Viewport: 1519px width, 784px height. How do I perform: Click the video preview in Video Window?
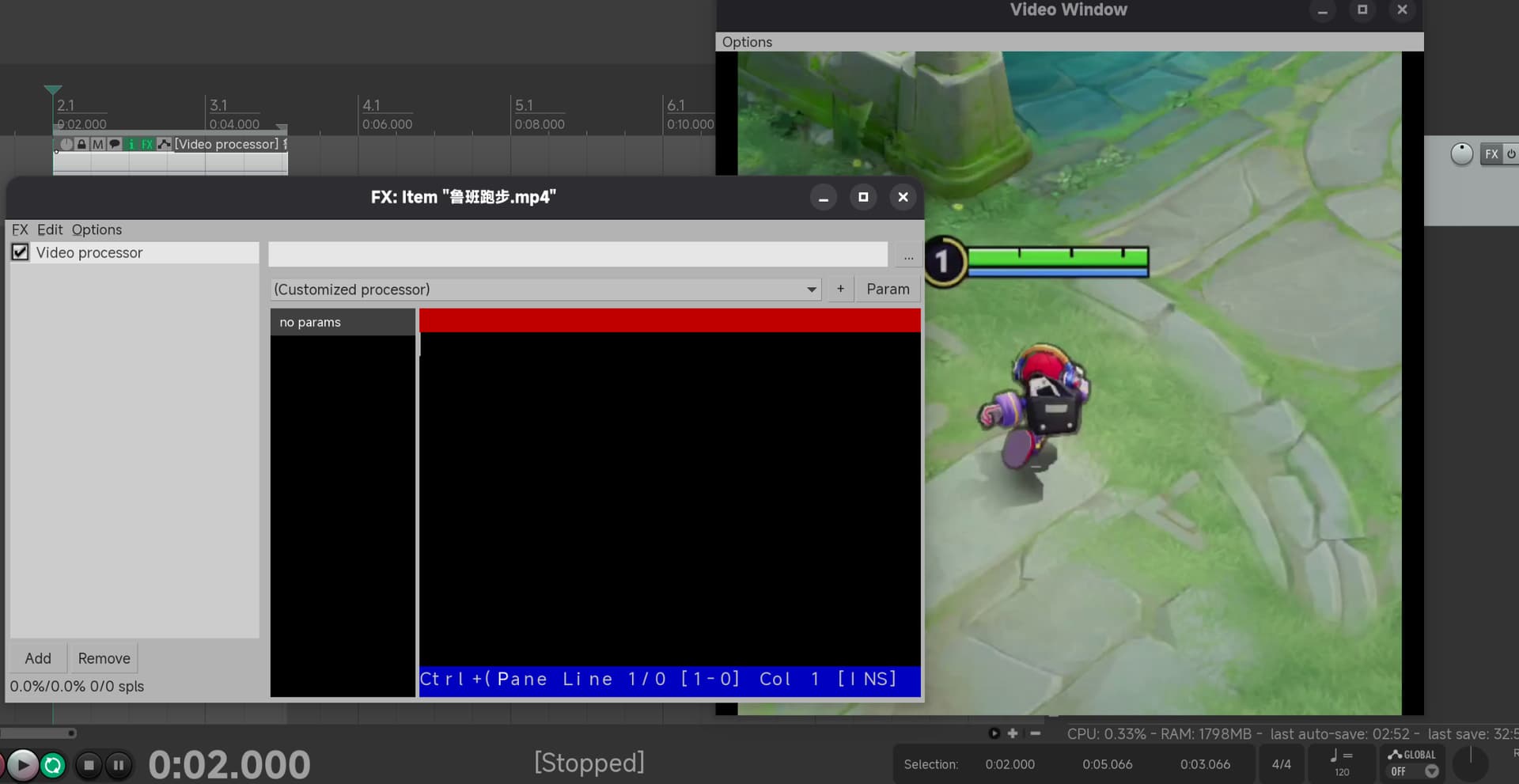(1069, 383)
